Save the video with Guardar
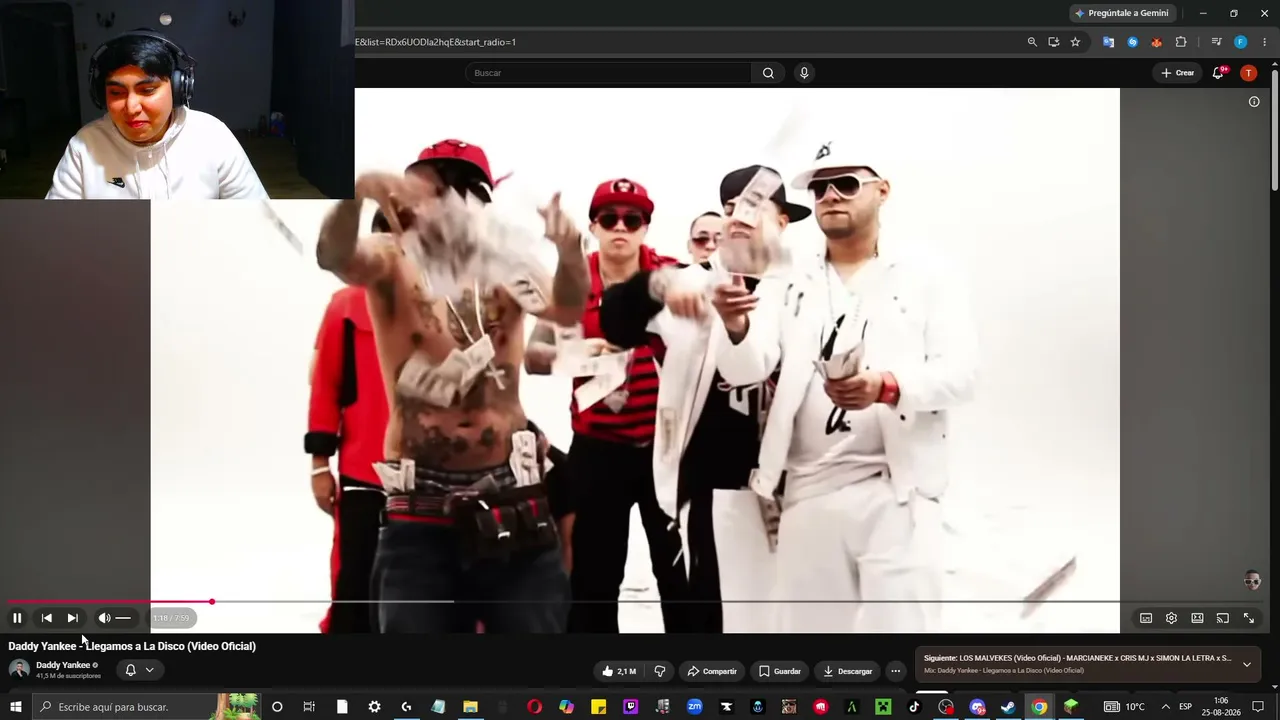Screen dimensions: 1280x720 coord(780,671)
